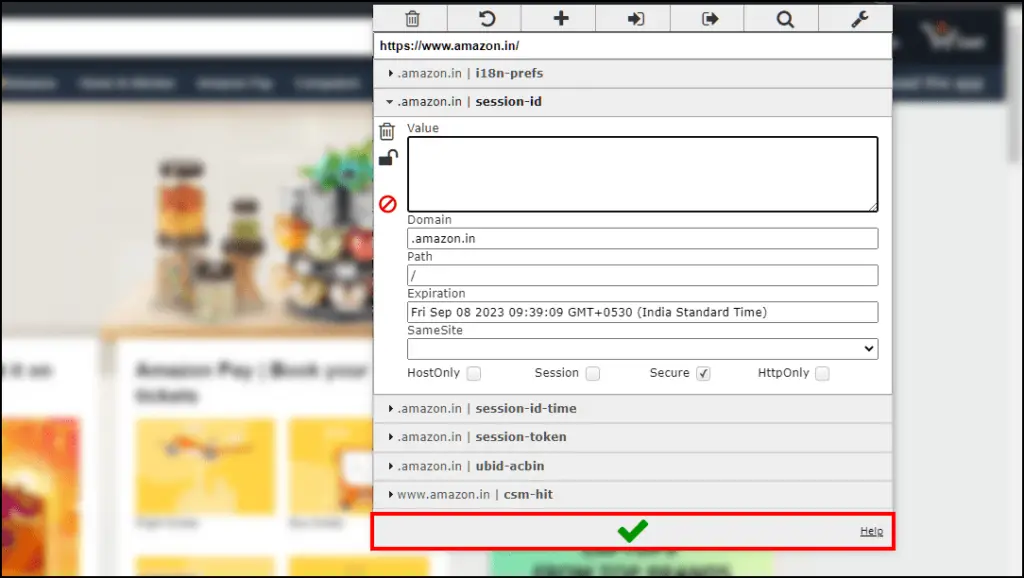This screenshot has height=578, width=1024.
Task: Delete the session-id cookie with its trash icon
Action: click(x=387, y=131)
